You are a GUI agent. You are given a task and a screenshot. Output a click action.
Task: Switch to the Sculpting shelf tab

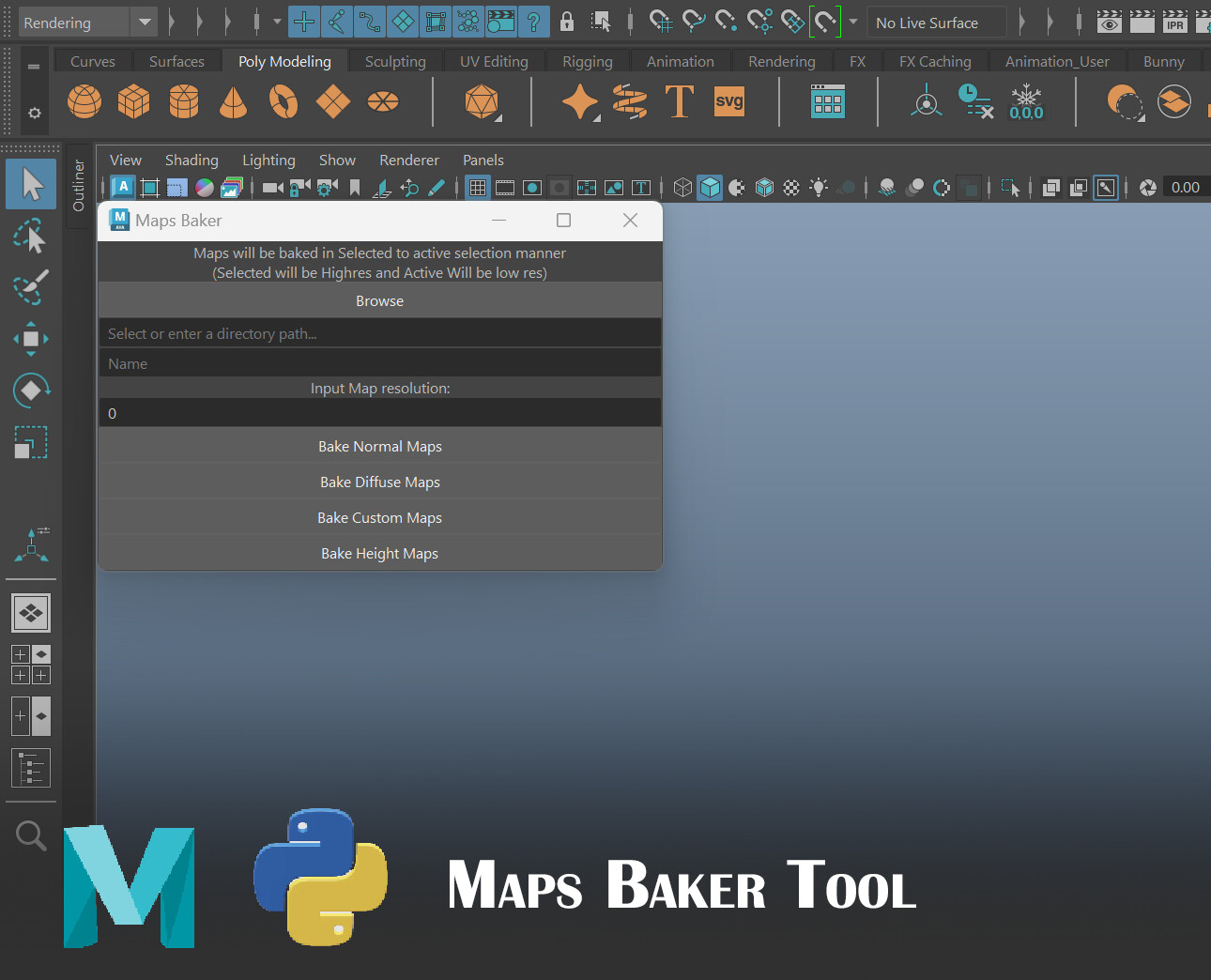(x=394, y=60)
